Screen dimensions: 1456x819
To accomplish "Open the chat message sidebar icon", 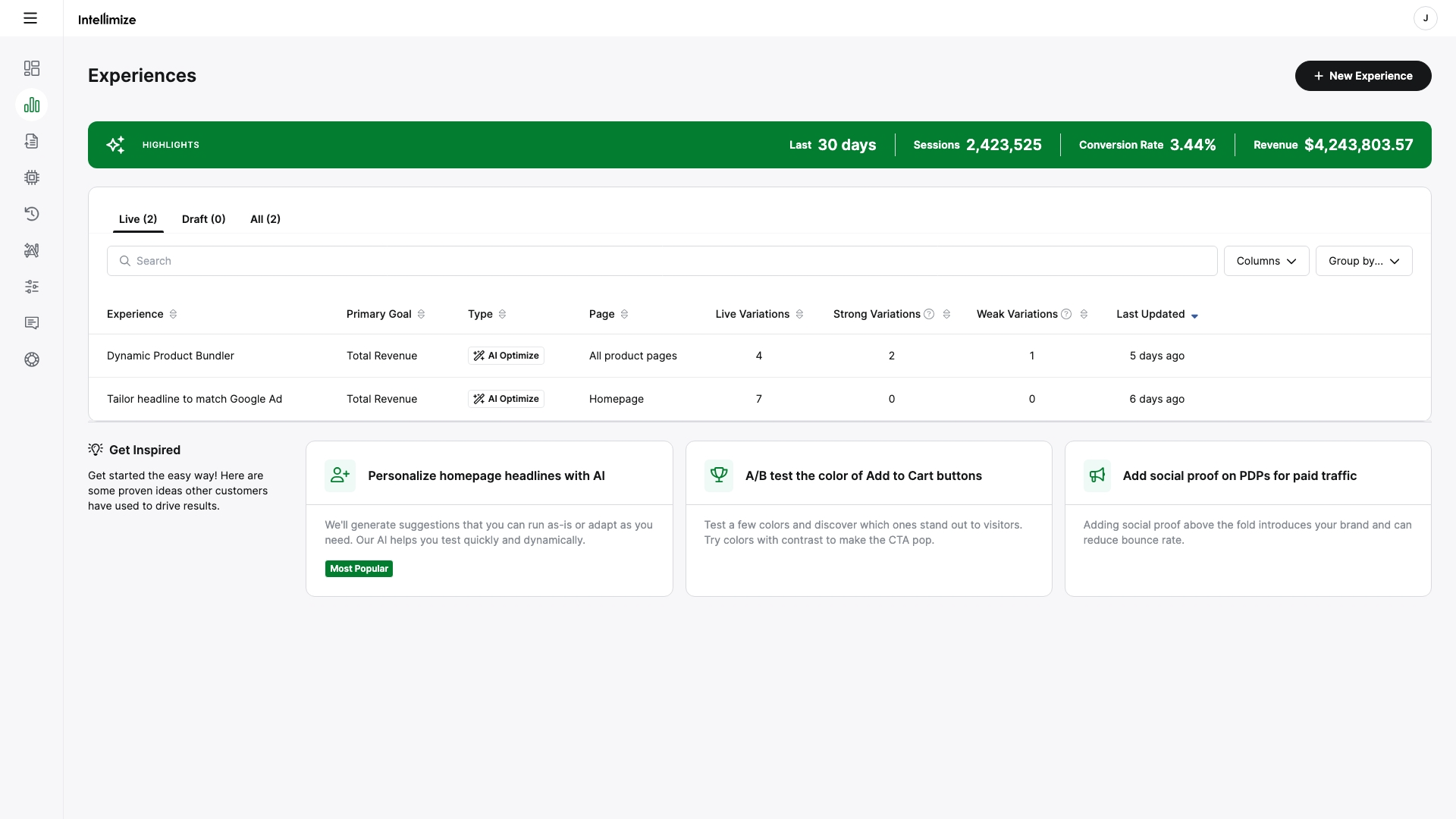I will pyautogui.click(x=32, y=323).
